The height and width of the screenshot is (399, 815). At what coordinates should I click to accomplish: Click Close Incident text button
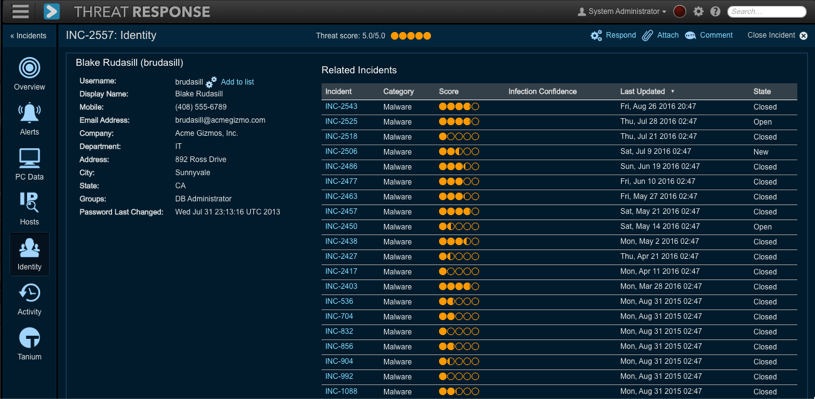click(771, 35)
